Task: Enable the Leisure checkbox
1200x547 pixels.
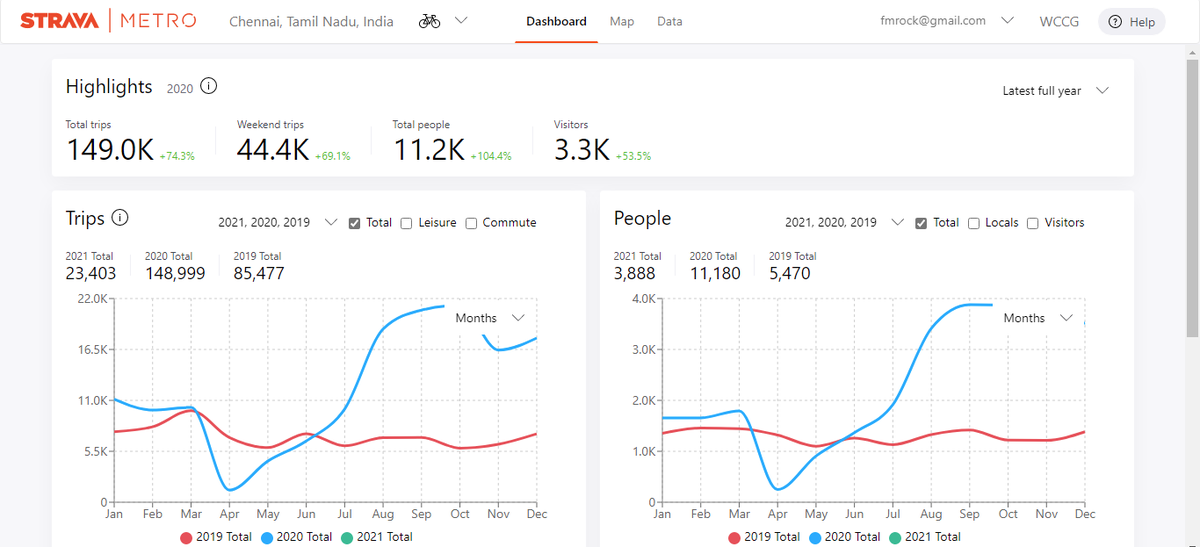Action: pos(407,223)
